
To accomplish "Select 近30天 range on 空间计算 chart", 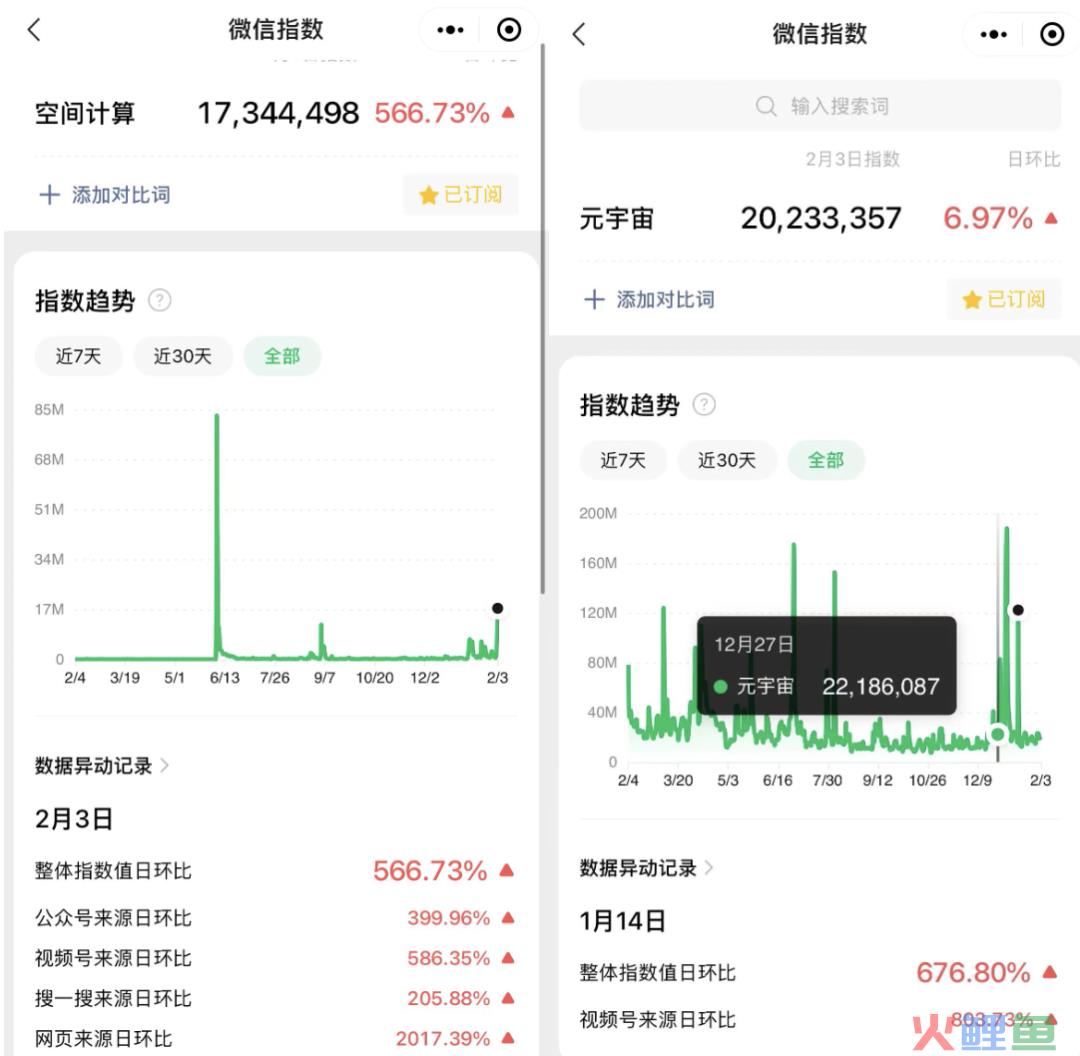I will (x=183, y=356).
